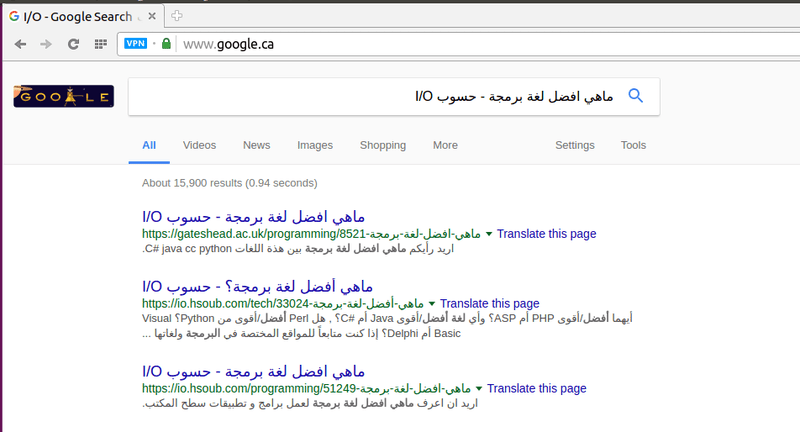Click Translate this page for first result
800x432 pixels.
pyautogui.click(x=546, y=234)
